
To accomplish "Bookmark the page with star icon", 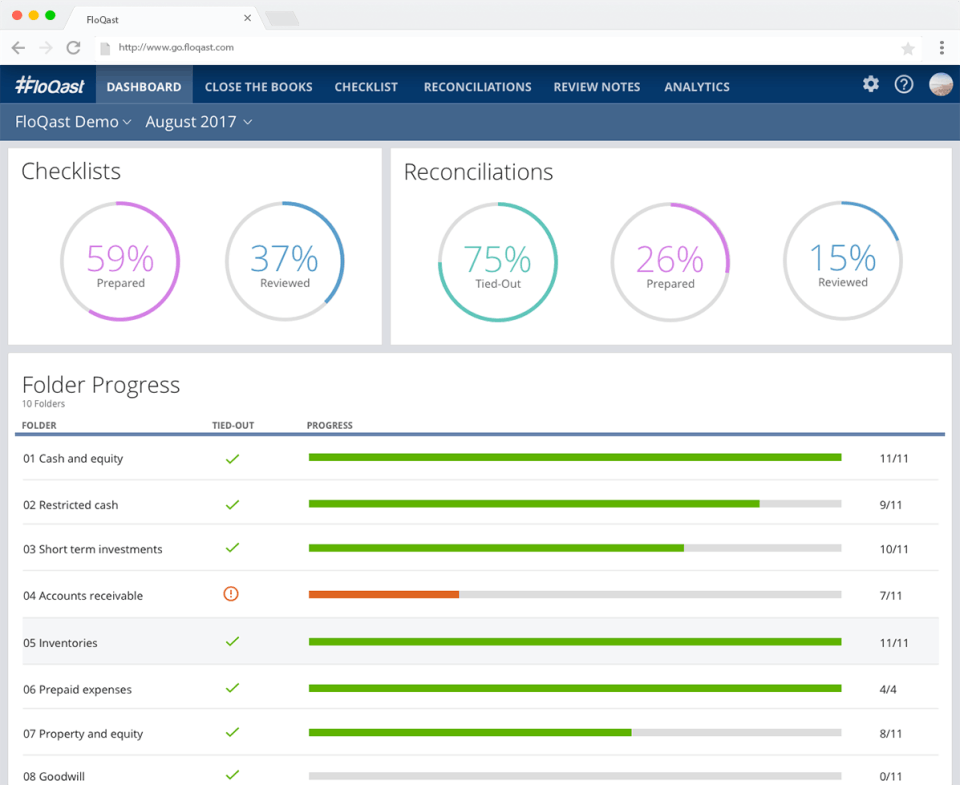I will tap(908, 48).
